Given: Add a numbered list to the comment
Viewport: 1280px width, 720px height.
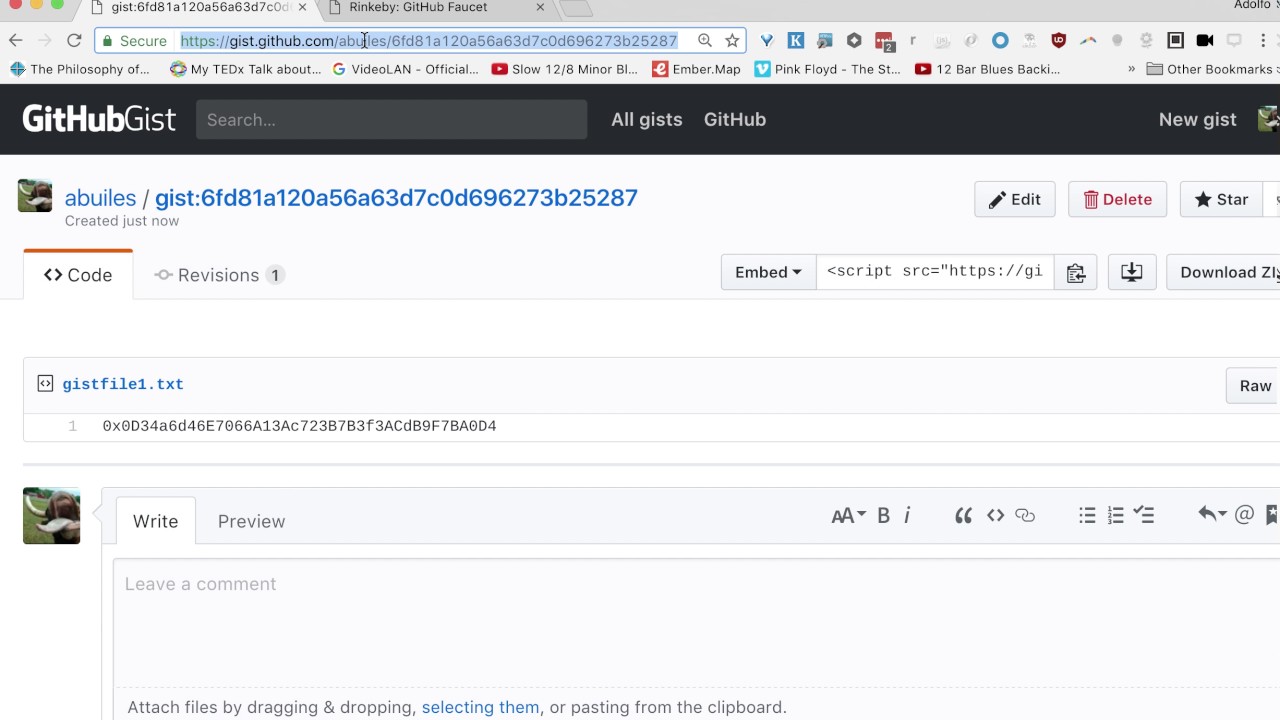Looking at the screenshot, I should pos(1116,516).
